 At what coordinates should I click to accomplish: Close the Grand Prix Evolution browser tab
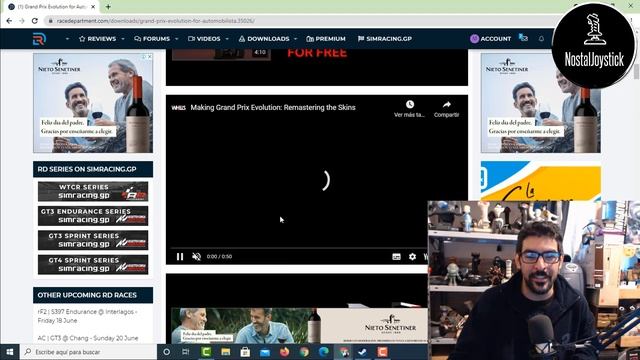93,7
